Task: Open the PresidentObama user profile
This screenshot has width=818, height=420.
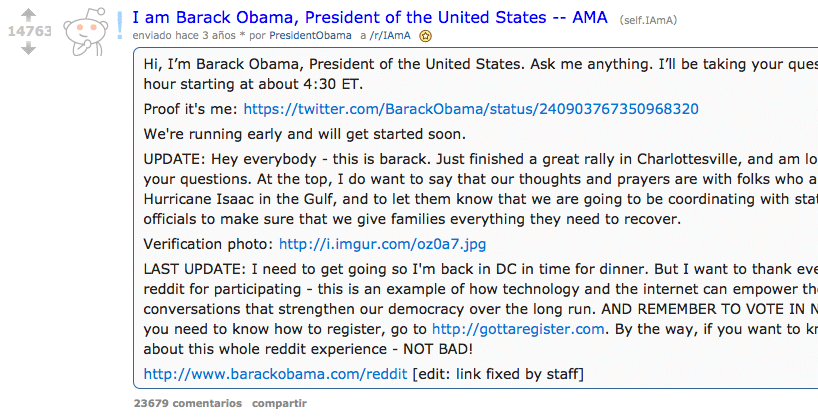Action: click(x=310, y=35)
